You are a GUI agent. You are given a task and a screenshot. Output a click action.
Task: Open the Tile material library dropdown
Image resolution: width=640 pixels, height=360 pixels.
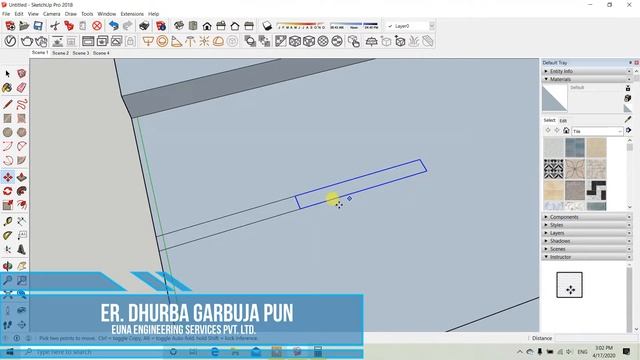[x=597, y=131]
